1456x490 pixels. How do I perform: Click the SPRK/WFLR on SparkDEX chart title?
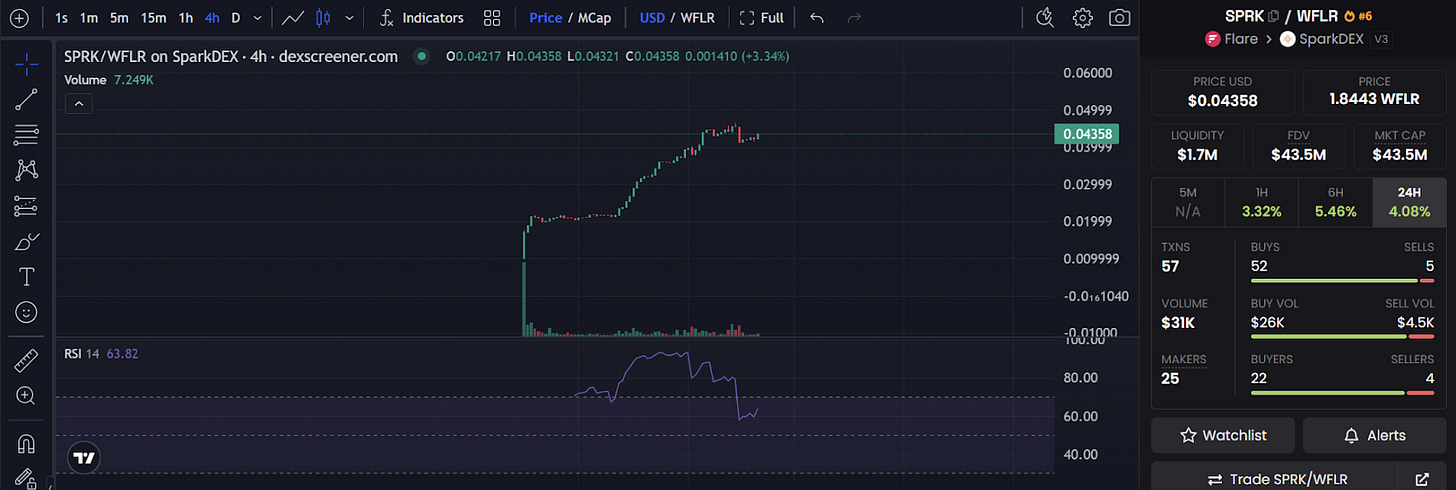[231, 57]
